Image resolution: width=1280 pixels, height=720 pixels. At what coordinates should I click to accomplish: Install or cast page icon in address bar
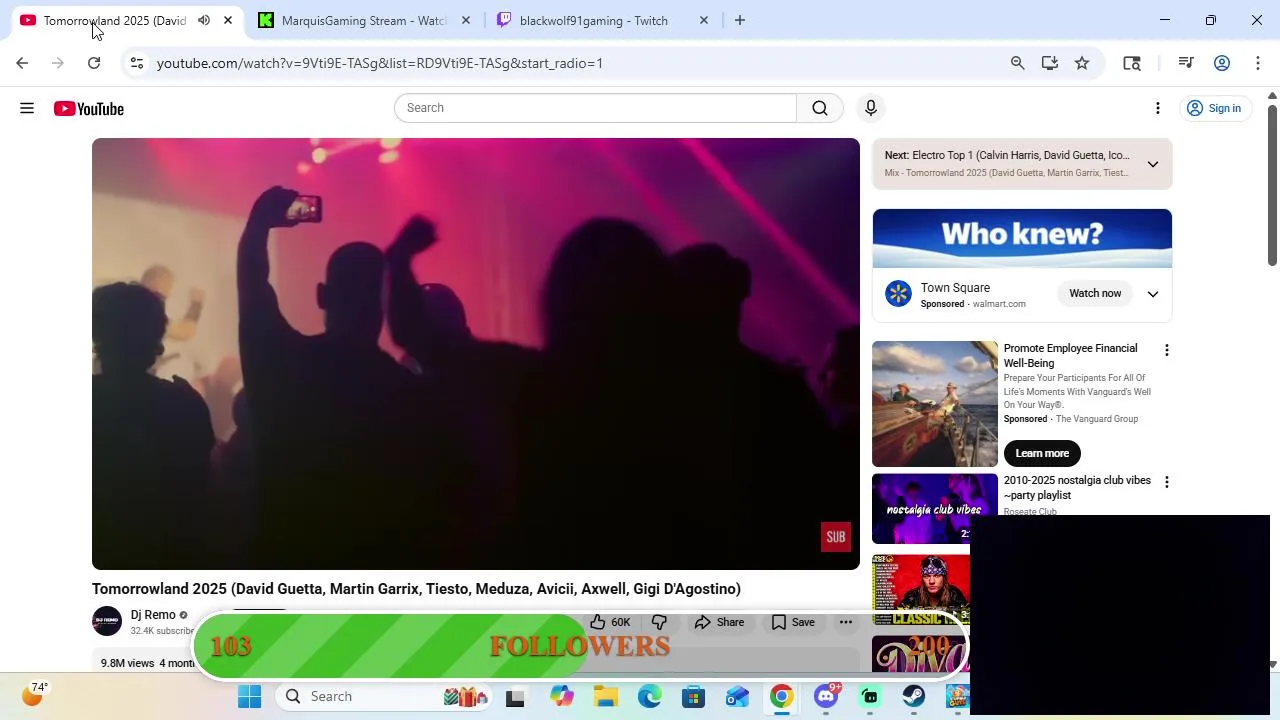tap(1050, 63)
